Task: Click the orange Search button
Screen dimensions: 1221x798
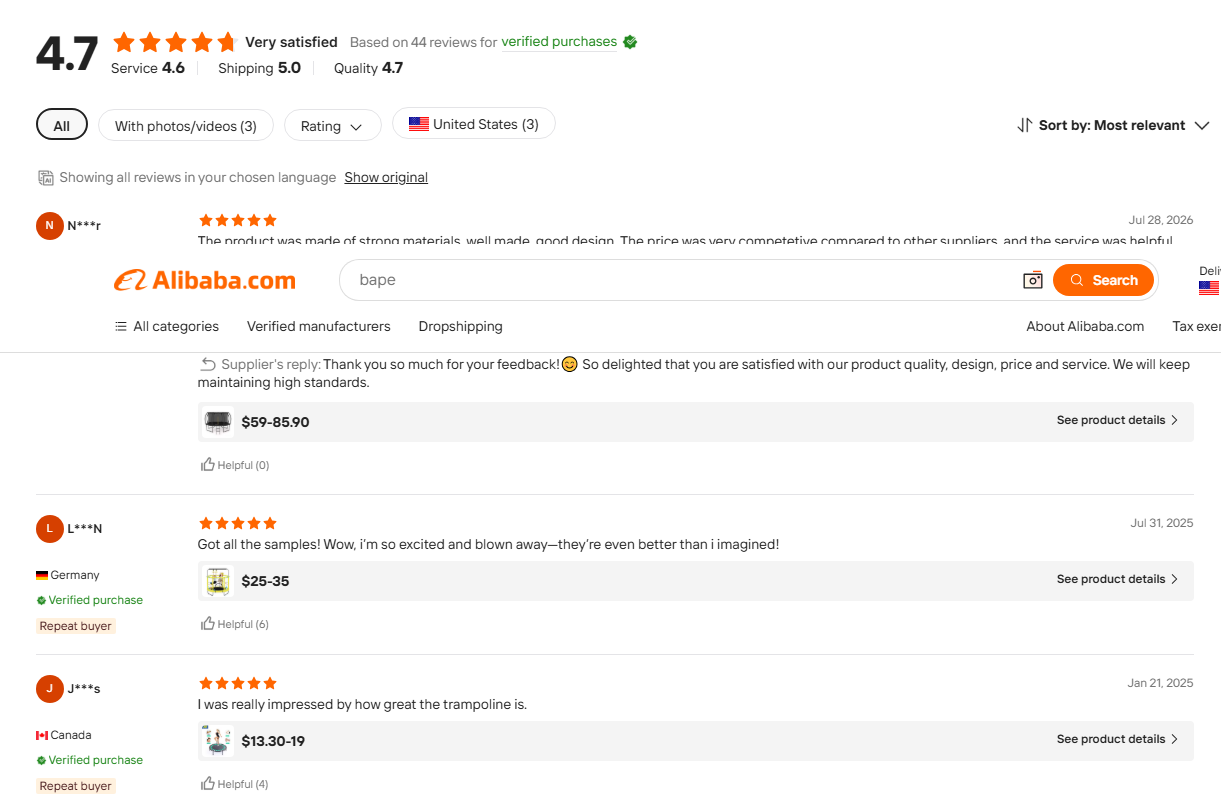Action: pyautogui.click(x=1104, y=280)
